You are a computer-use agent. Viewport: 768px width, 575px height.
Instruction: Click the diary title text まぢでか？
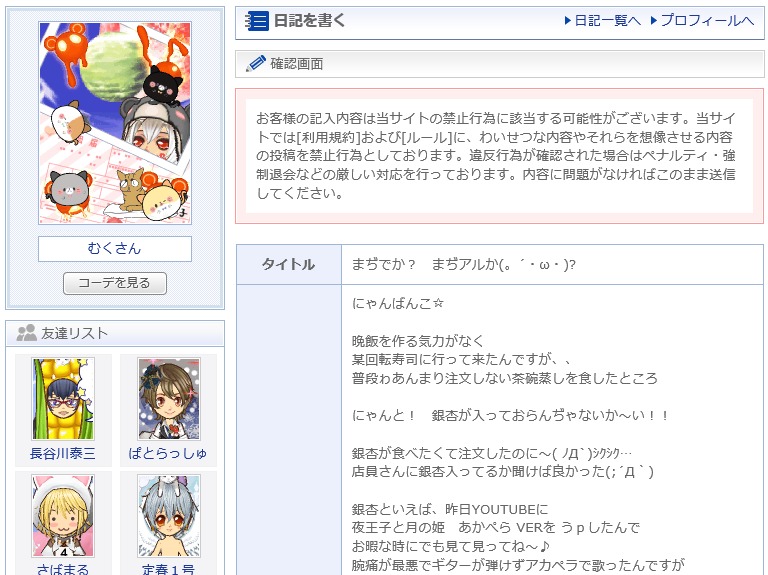coord(384,265)
